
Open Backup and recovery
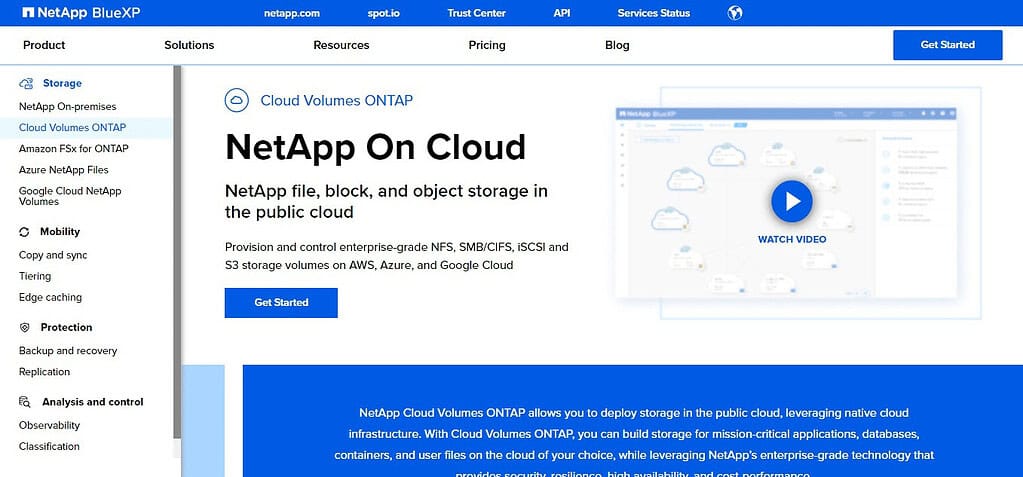[x=68, y=351]
